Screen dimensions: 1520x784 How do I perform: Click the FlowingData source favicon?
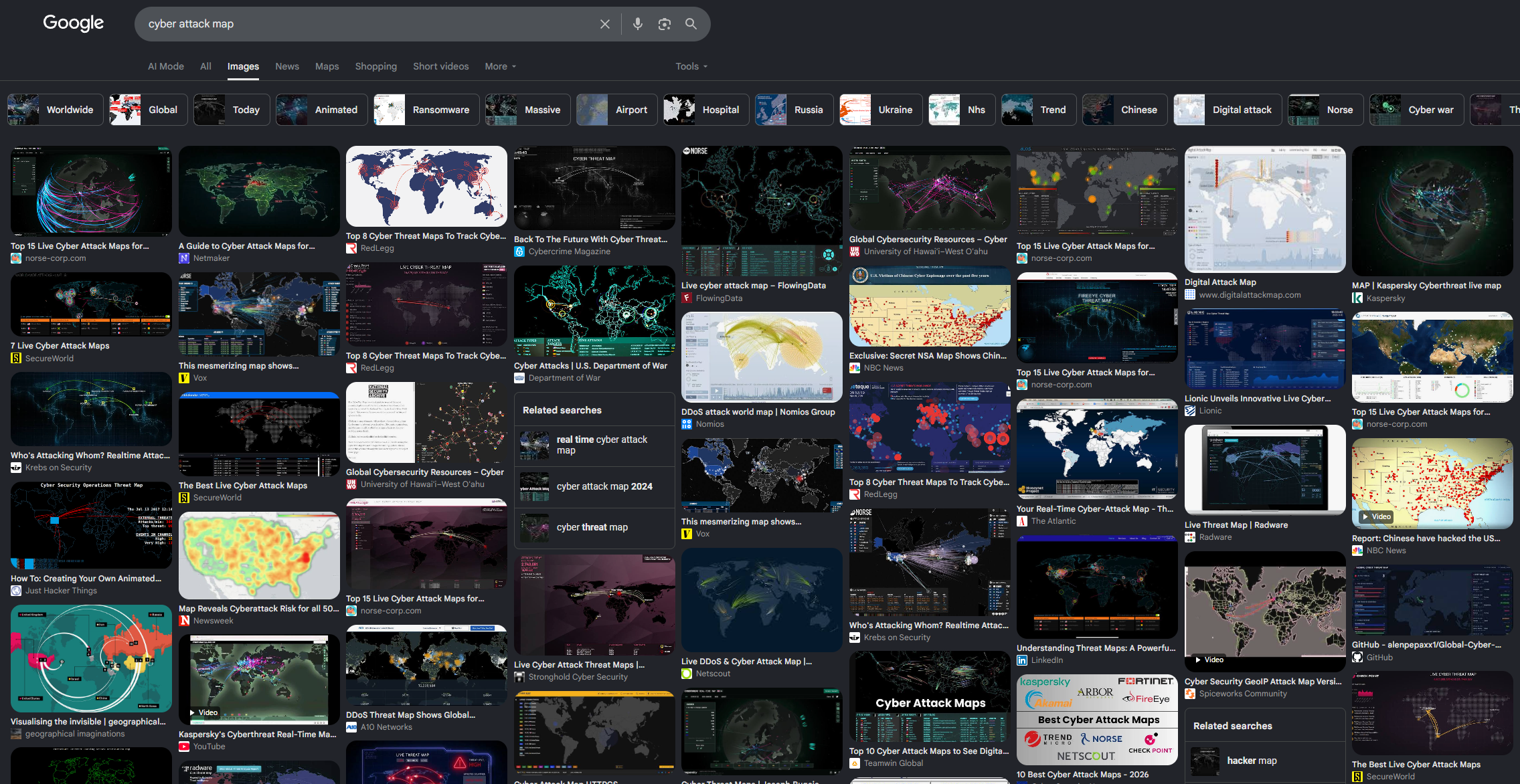click(687, 298)
